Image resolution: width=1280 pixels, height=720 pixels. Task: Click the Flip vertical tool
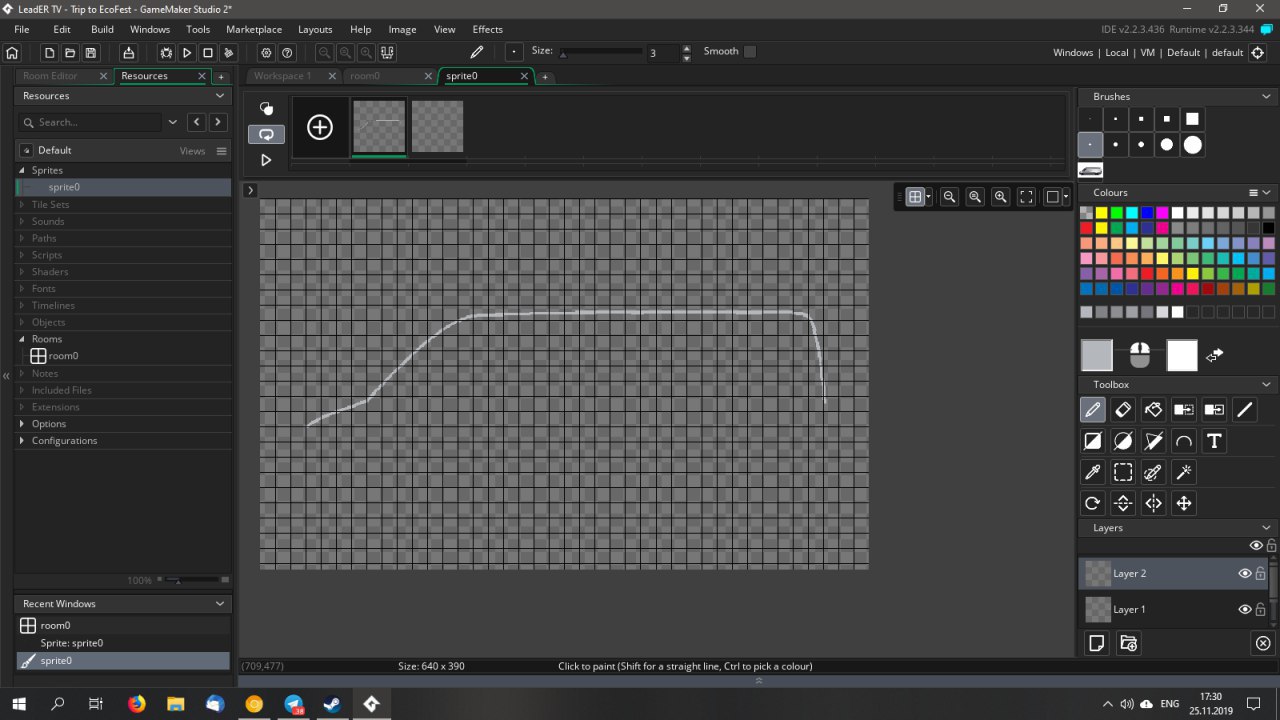(1123, 503)
